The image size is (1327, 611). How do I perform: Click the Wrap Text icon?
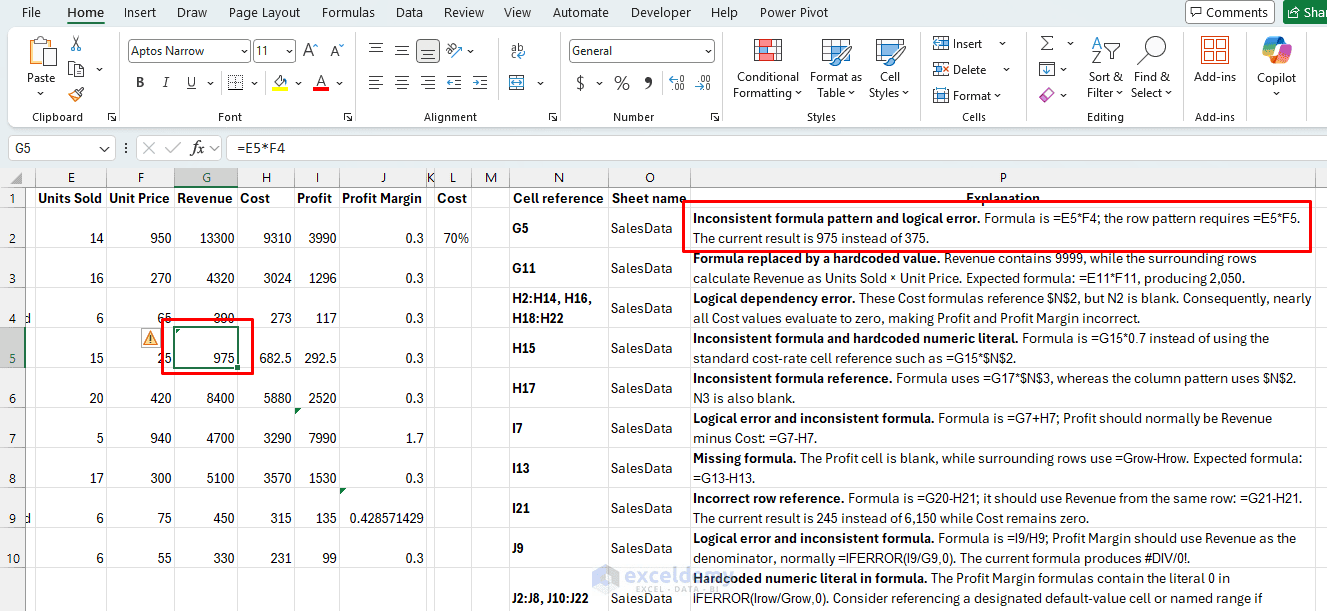click(x=518, y=50)
